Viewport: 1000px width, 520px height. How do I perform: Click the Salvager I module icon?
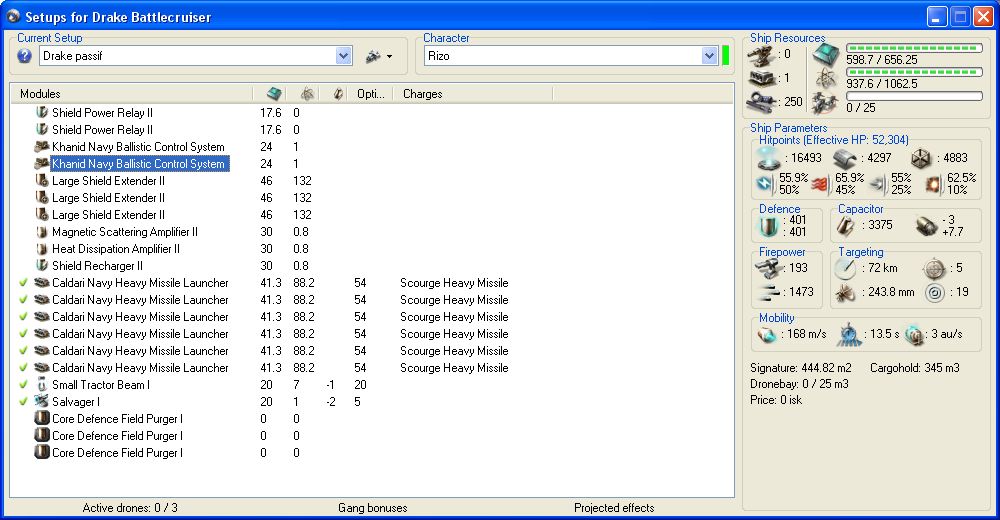(41, 401)
